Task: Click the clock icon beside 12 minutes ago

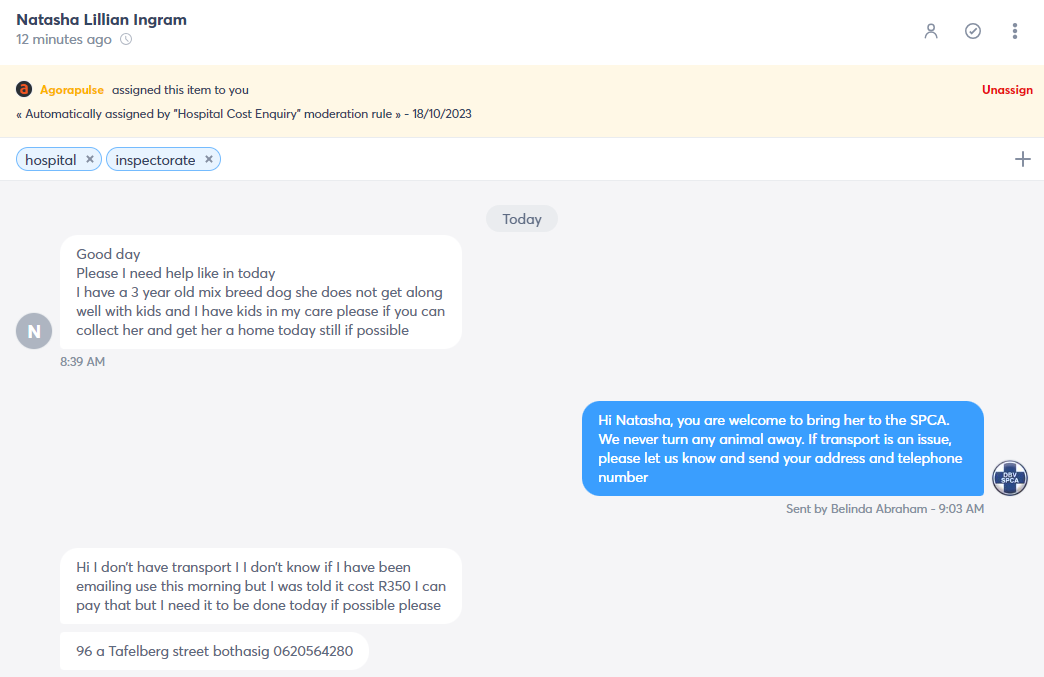Action: pos(126,39)
